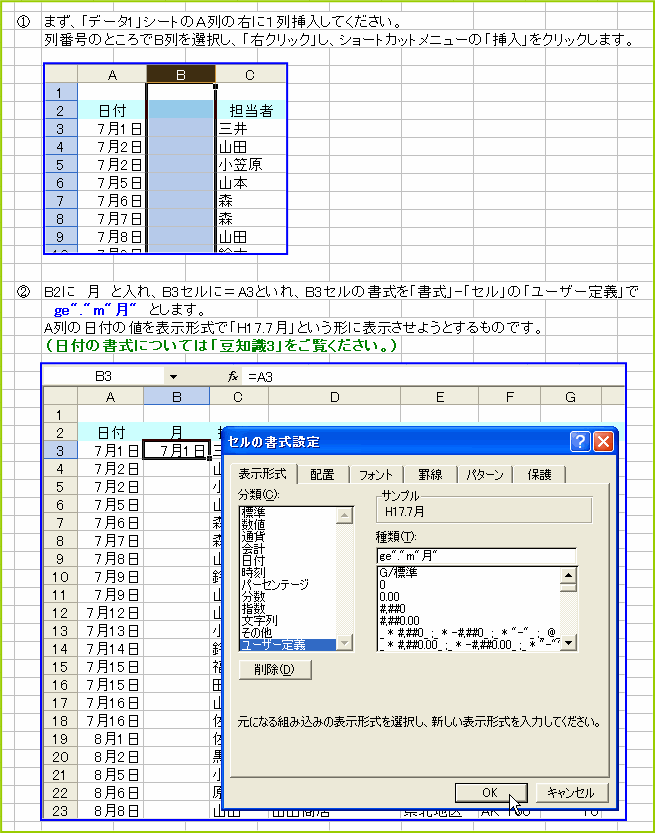Select その他 in the 分類 list
Screen dimensions: 655x833
coord(288,633)
